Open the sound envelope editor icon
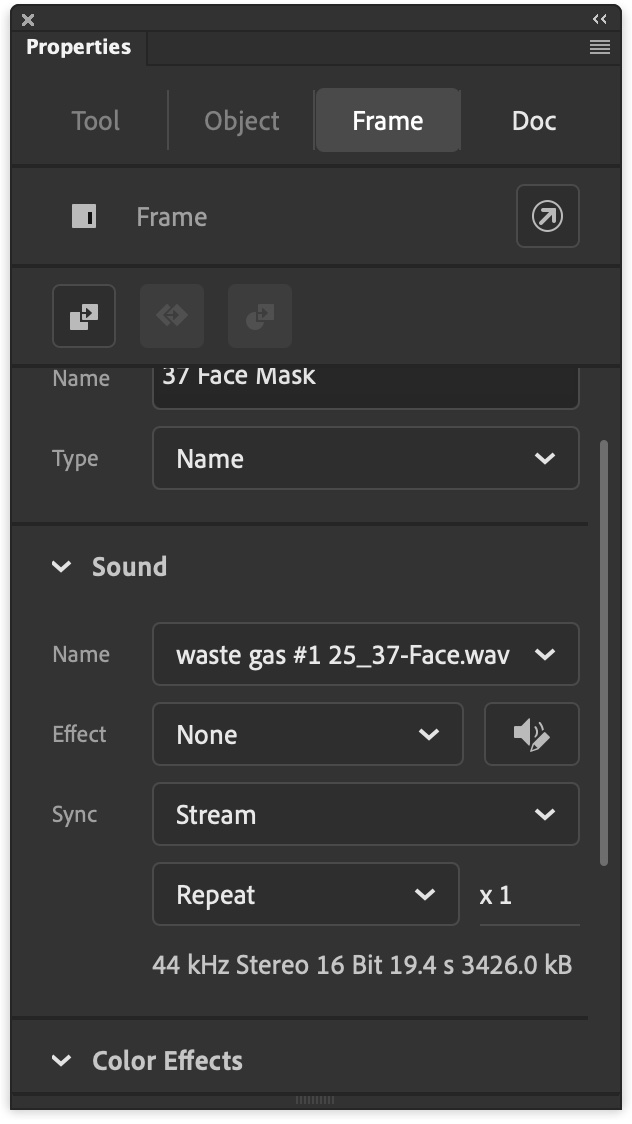This screenshot has height=1124, width=632. tap(531, 734)
